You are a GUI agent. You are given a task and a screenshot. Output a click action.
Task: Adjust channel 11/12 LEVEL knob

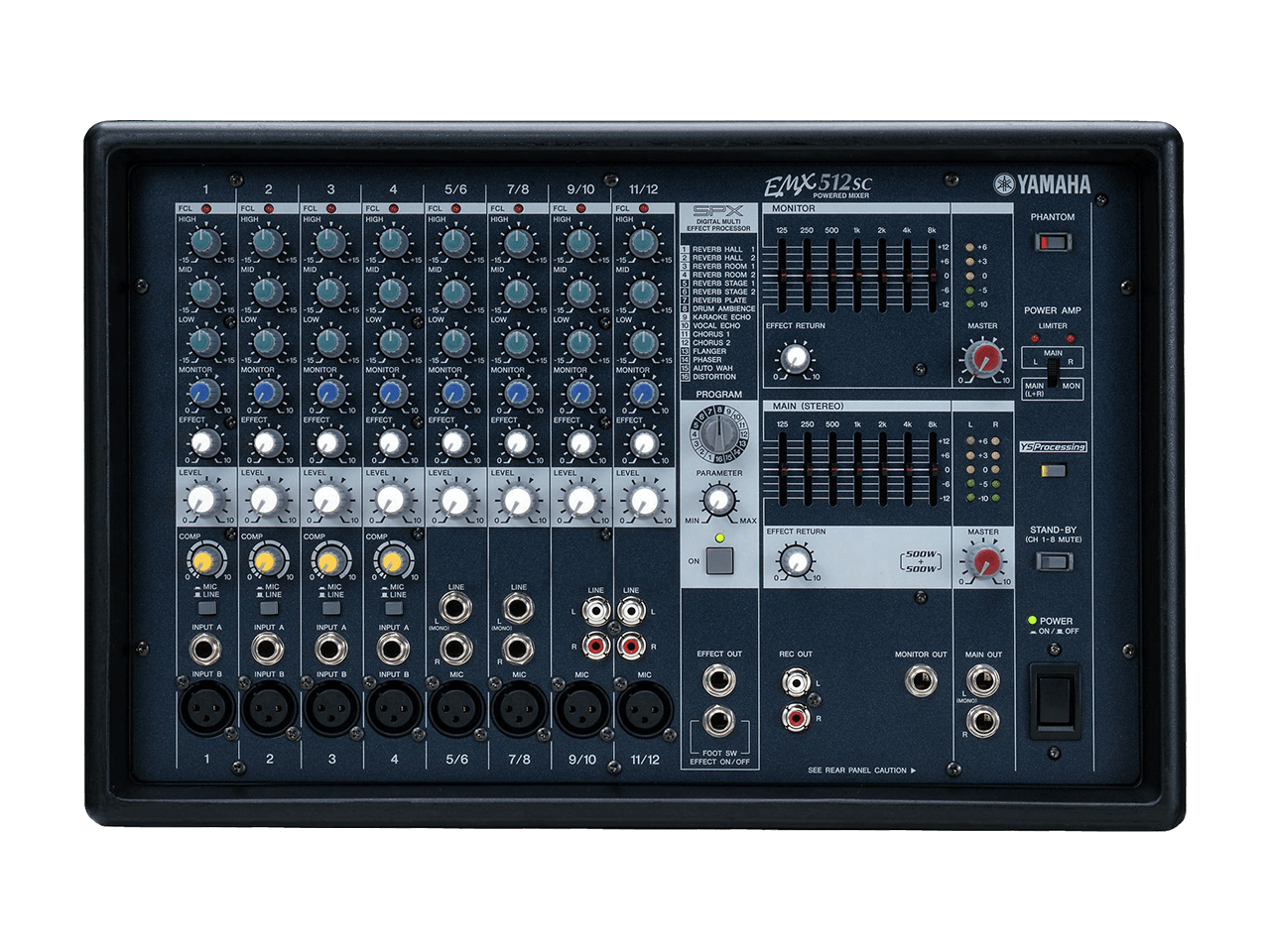(x=643, y=501)
